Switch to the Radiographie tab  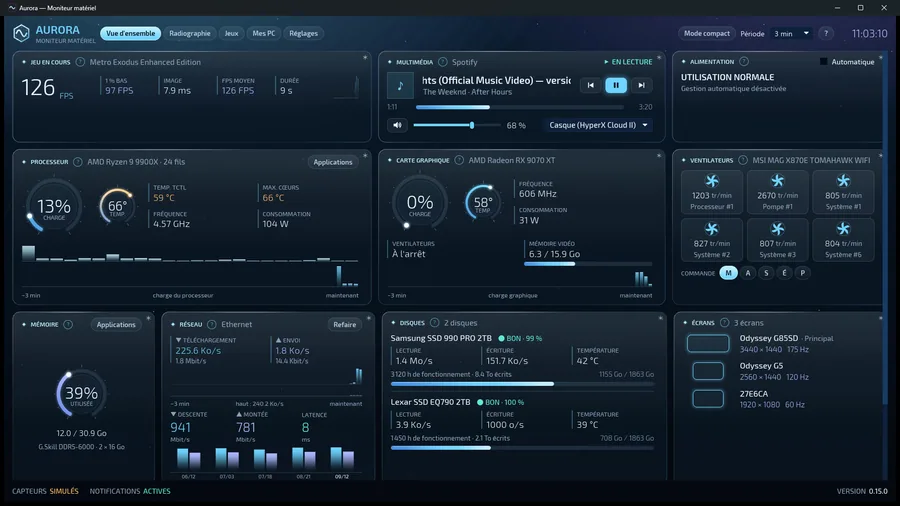189,33
